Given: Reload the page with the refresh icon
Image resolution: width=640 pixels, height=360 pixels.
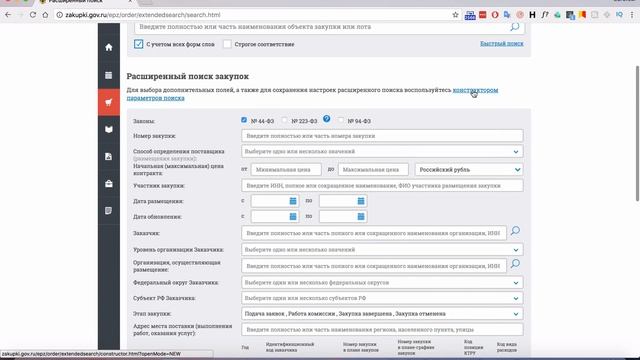Looking at the screenshot, I should tap(33, 15).
